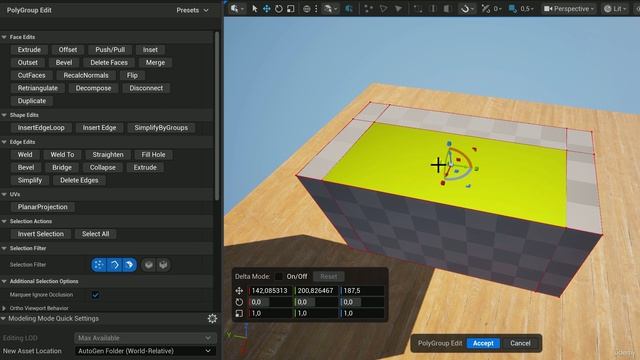The image size is (640, 360).
Task: Click the Select All button
Action: click(96, 234)
